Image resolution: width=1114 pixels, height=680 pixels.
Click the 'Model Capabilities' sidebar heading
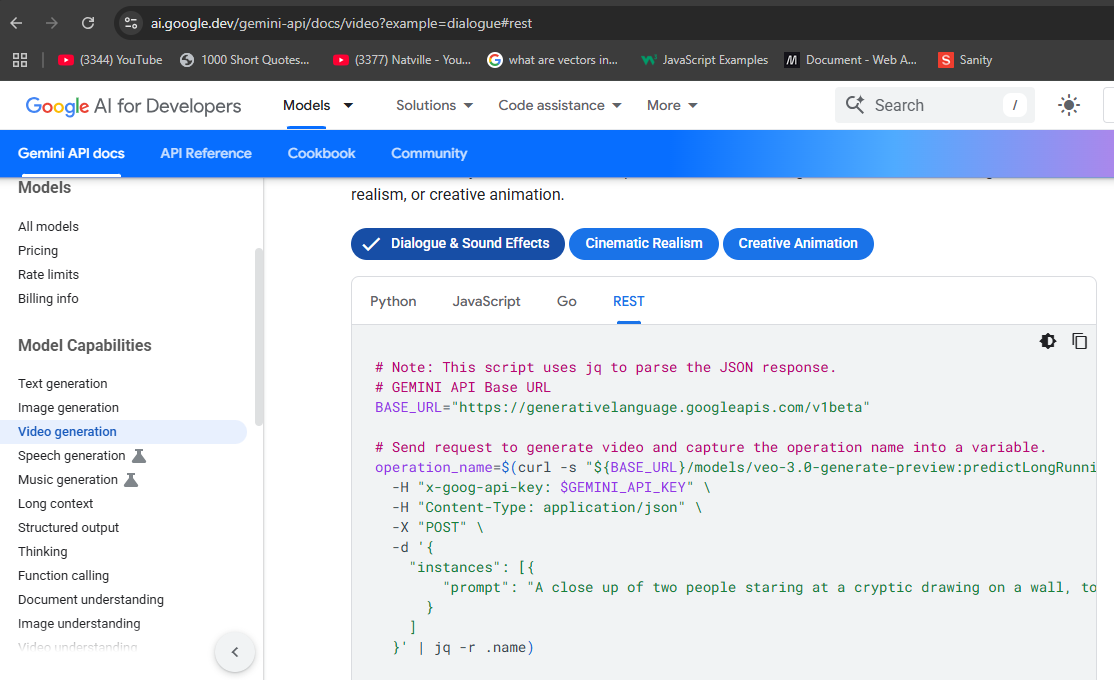pos(85,346)
